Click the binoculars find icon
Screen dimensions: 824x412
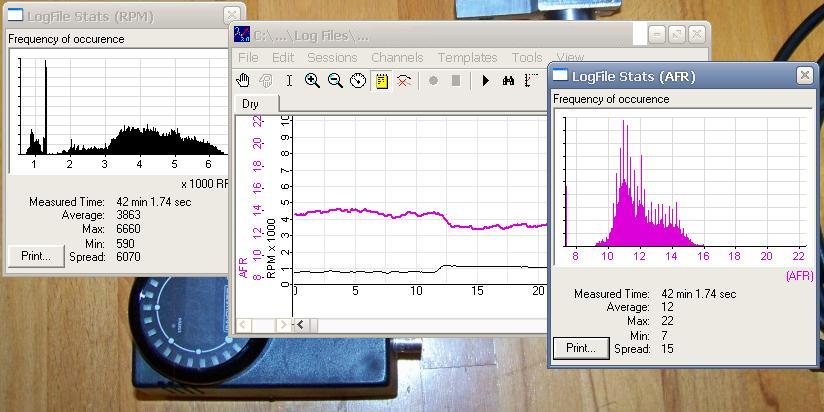(x=508, y=81)
